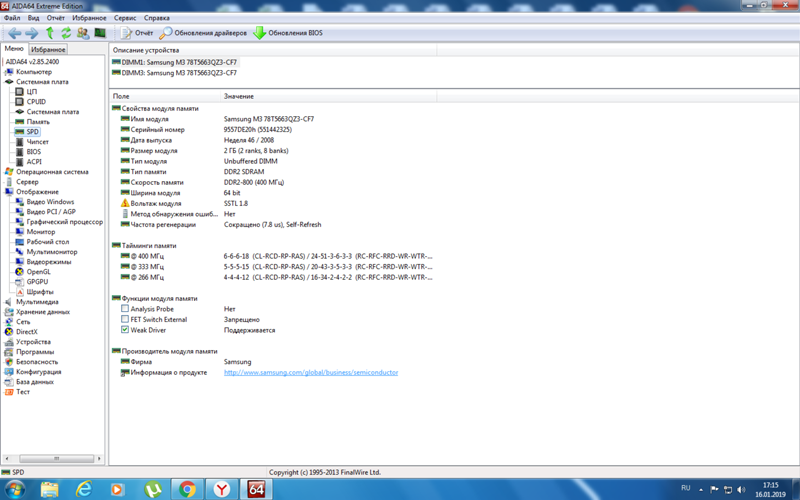Switch to the Меню tab
The height and width of the screenshot is (500, 800).
click(x=14, y=49)
